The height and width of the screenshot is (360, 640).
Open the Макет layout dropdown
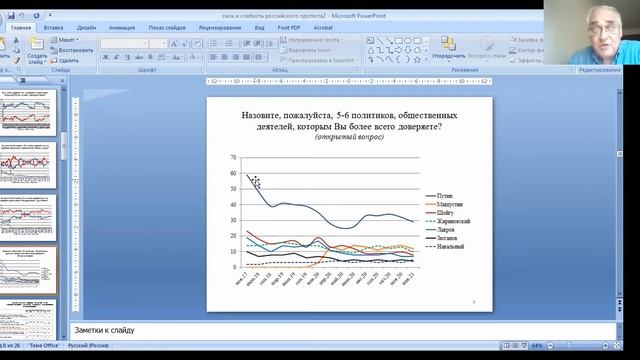(x=65, y=40)
